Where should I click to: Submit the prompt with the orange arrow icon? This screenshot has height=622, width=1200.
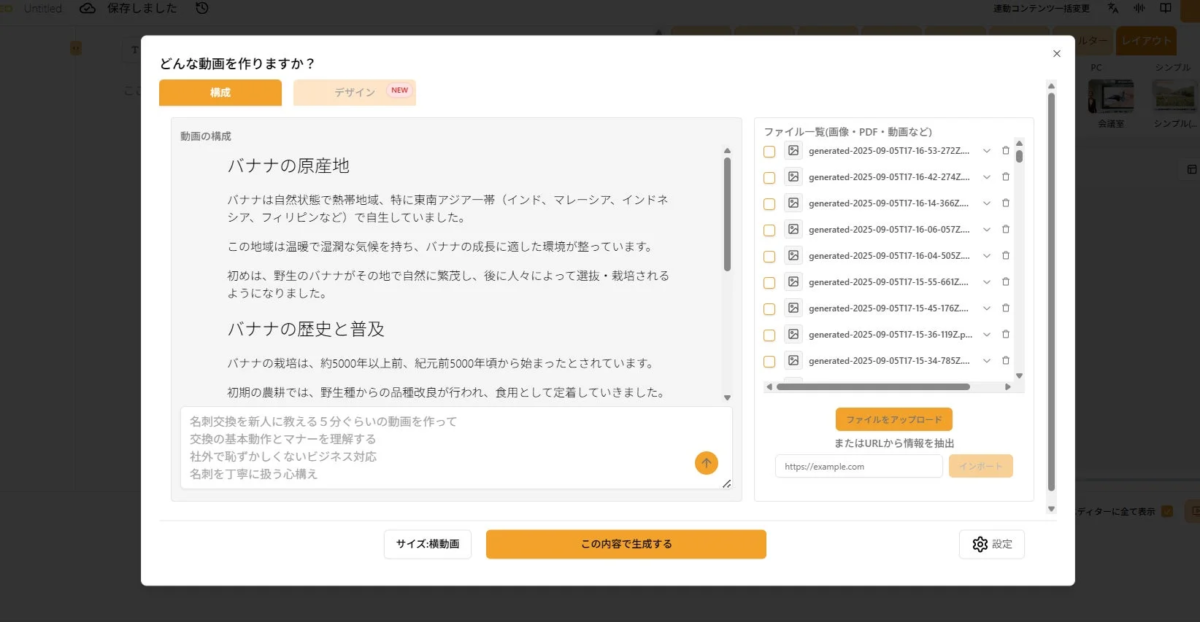click(x=706, y=463)
